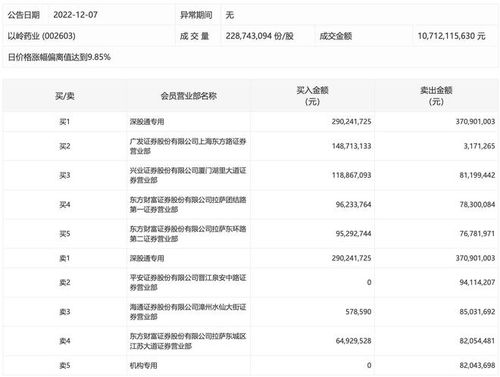The image size is (500, 377).
Task: Click the announcement date 2022-12-07
Action: pos(75,15)
